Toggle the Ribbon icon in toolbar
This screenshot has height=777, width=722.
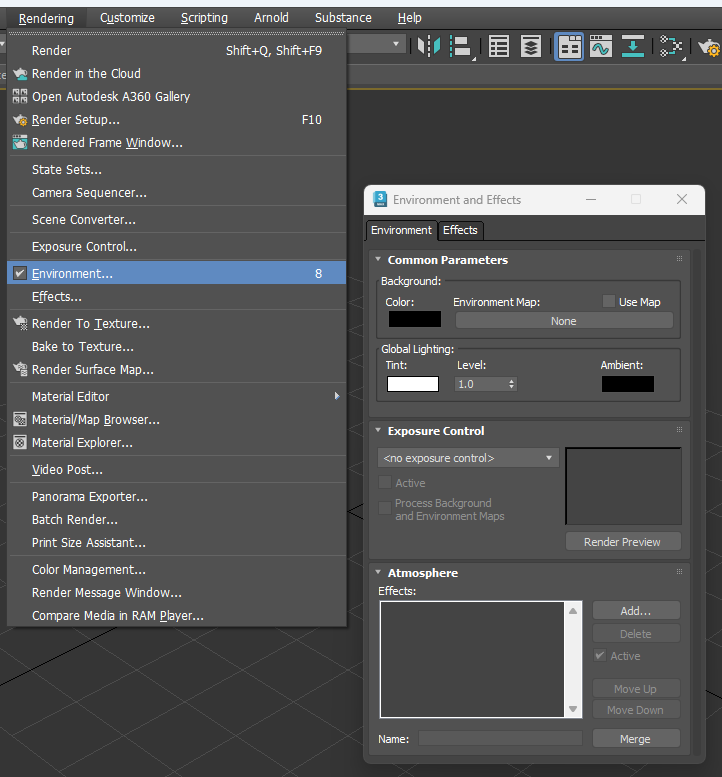569,47
